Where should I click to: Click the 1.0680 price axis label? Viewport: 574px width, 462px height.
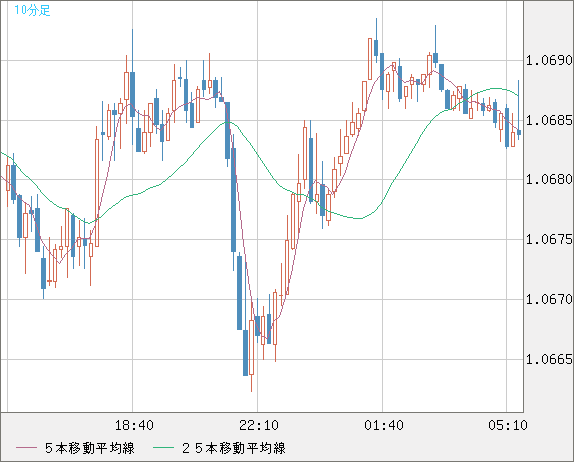tap(549, 179)
